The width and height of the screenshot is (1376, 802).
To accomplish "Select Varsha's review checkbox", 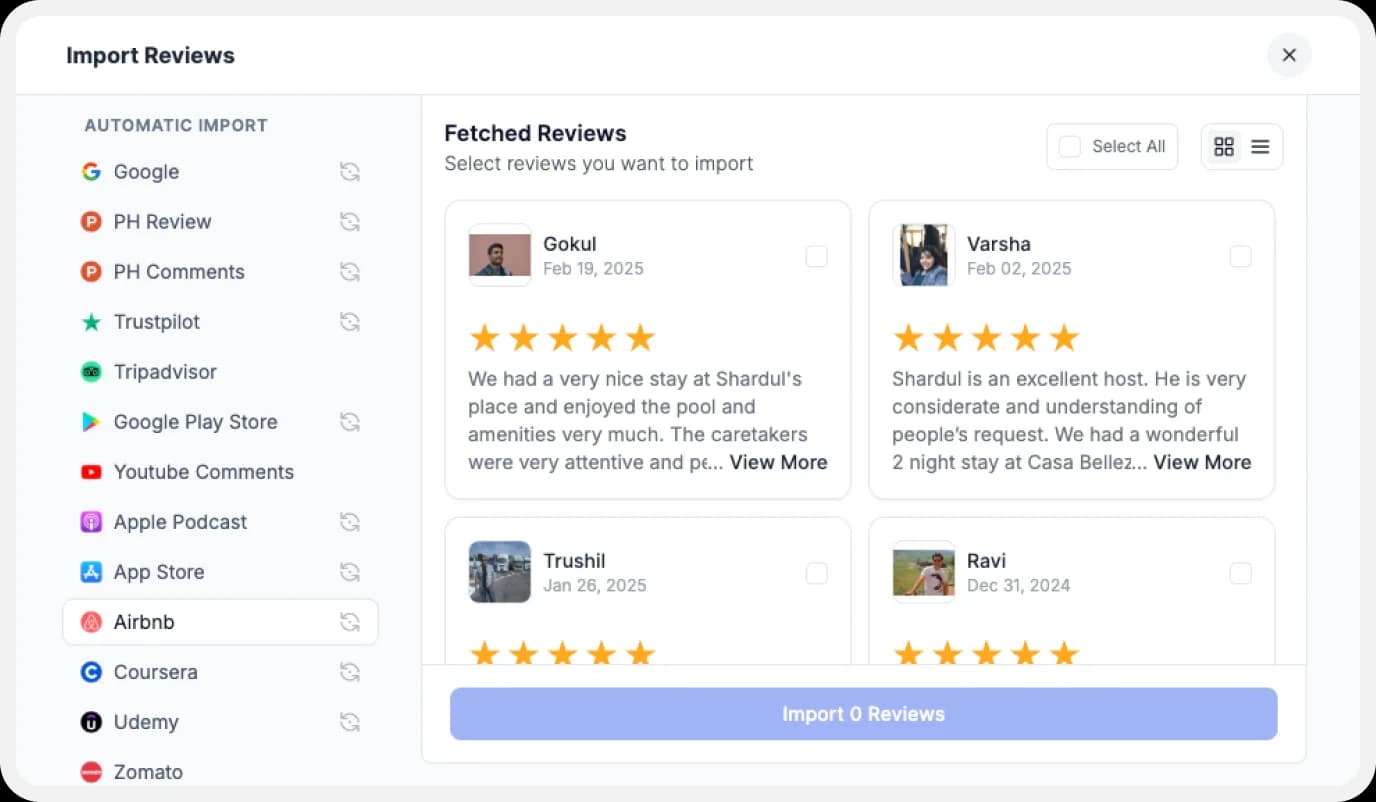I will point(1240,256).
